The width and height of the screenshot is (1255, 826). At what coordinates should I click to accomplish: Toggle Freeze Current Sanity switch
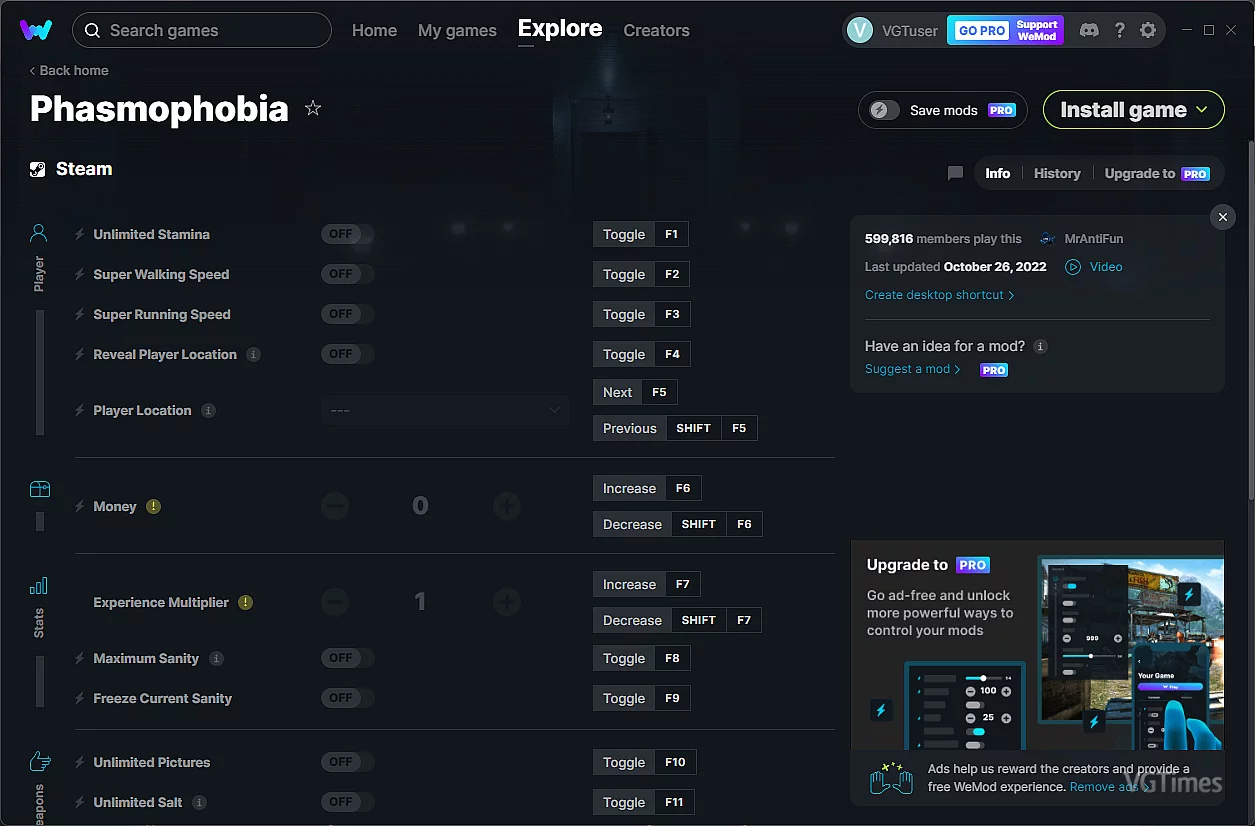click(x=347, y=698)
